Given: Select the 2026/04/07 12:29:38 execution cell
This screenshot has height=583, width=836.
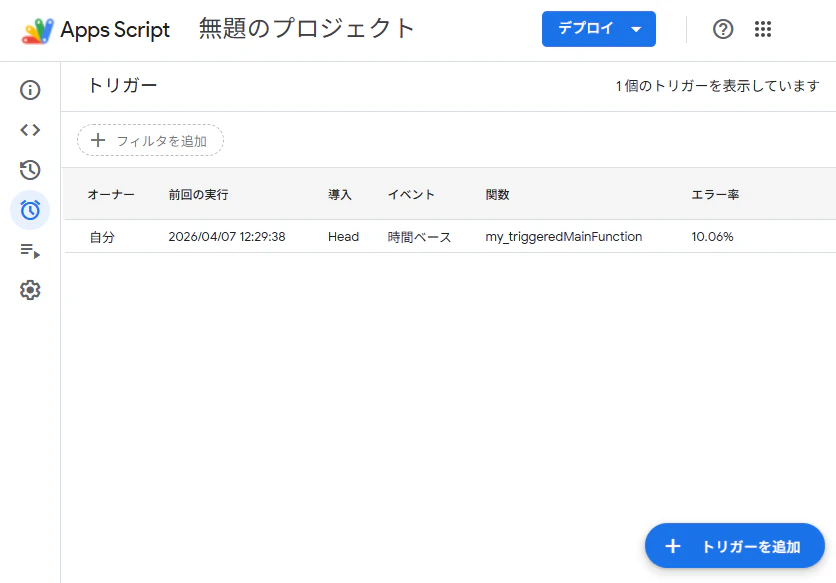Looking at the screenshot, I should point(227,237).
